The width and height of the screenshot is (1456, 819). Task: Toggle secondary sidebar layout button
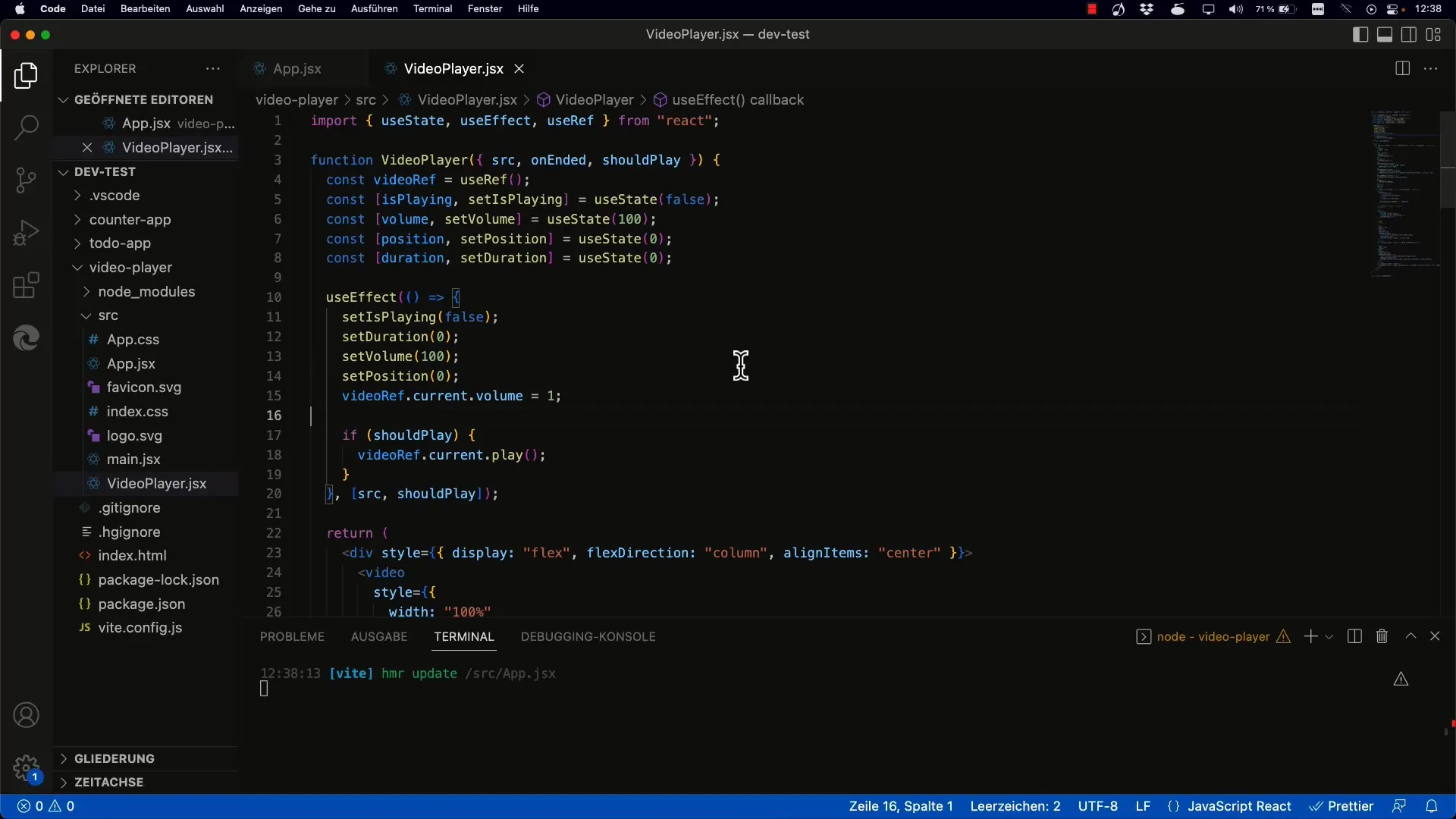pyautogui.click(x=1409, y=34)
